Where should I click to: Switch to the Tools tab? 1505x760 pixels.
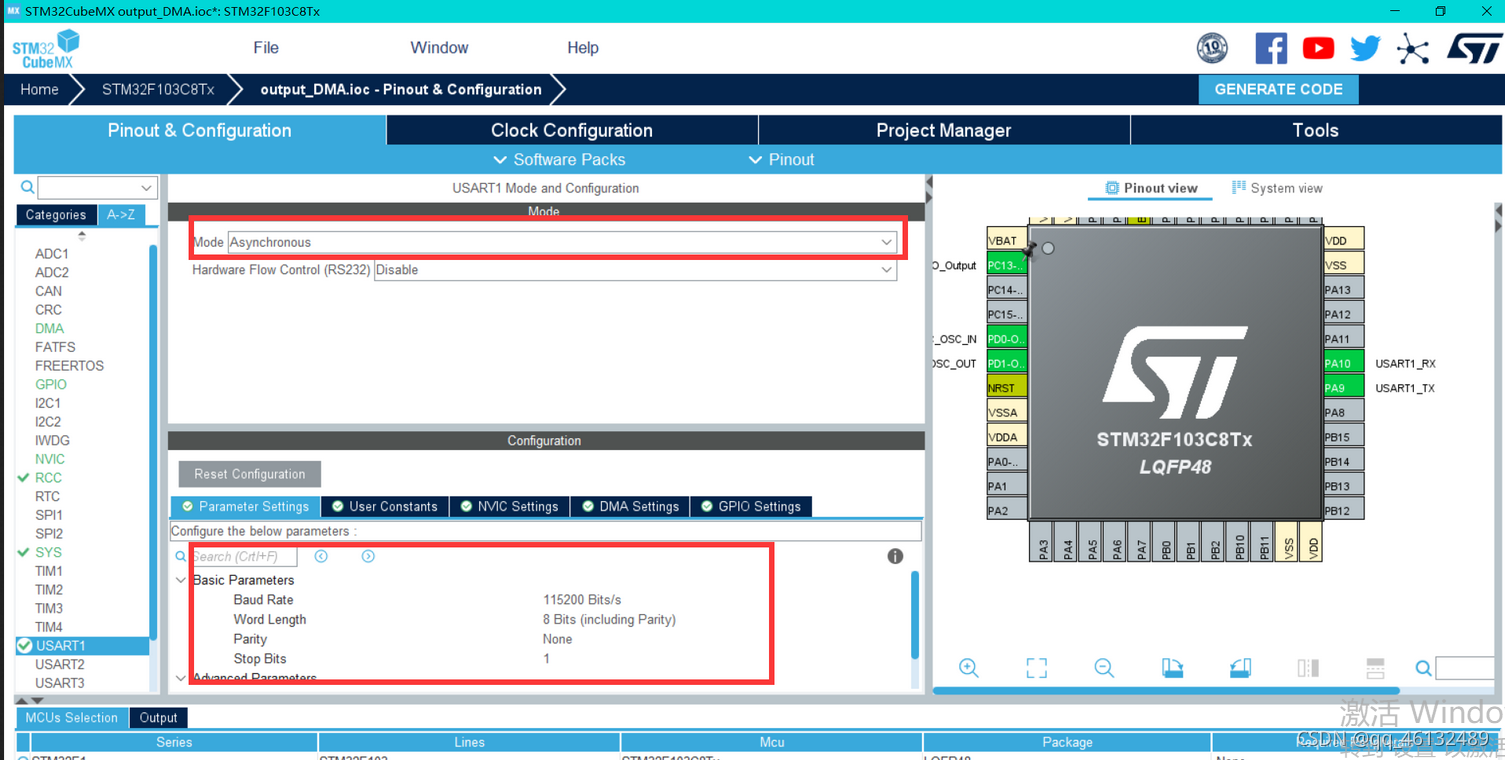[x=1315, y=130]
